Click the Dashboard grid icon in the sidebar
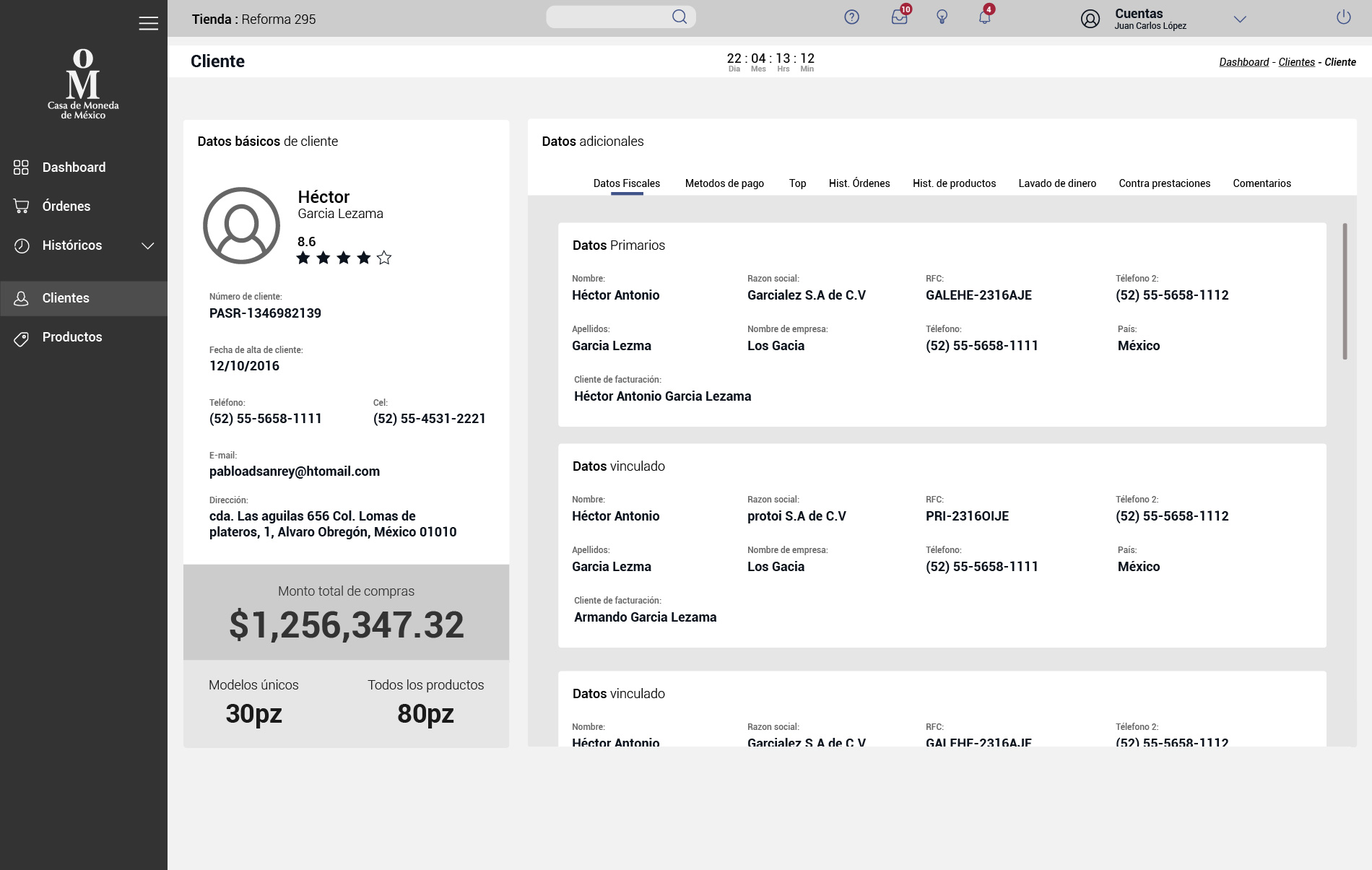The image size is (1372, 870). coord(21,168)
